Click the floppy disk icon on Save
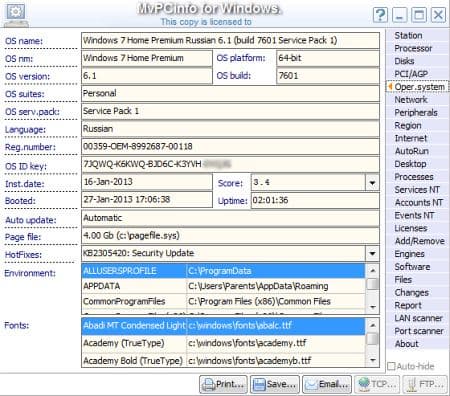The height and width of the screenshot is (396, 450). tap(259, 385)
